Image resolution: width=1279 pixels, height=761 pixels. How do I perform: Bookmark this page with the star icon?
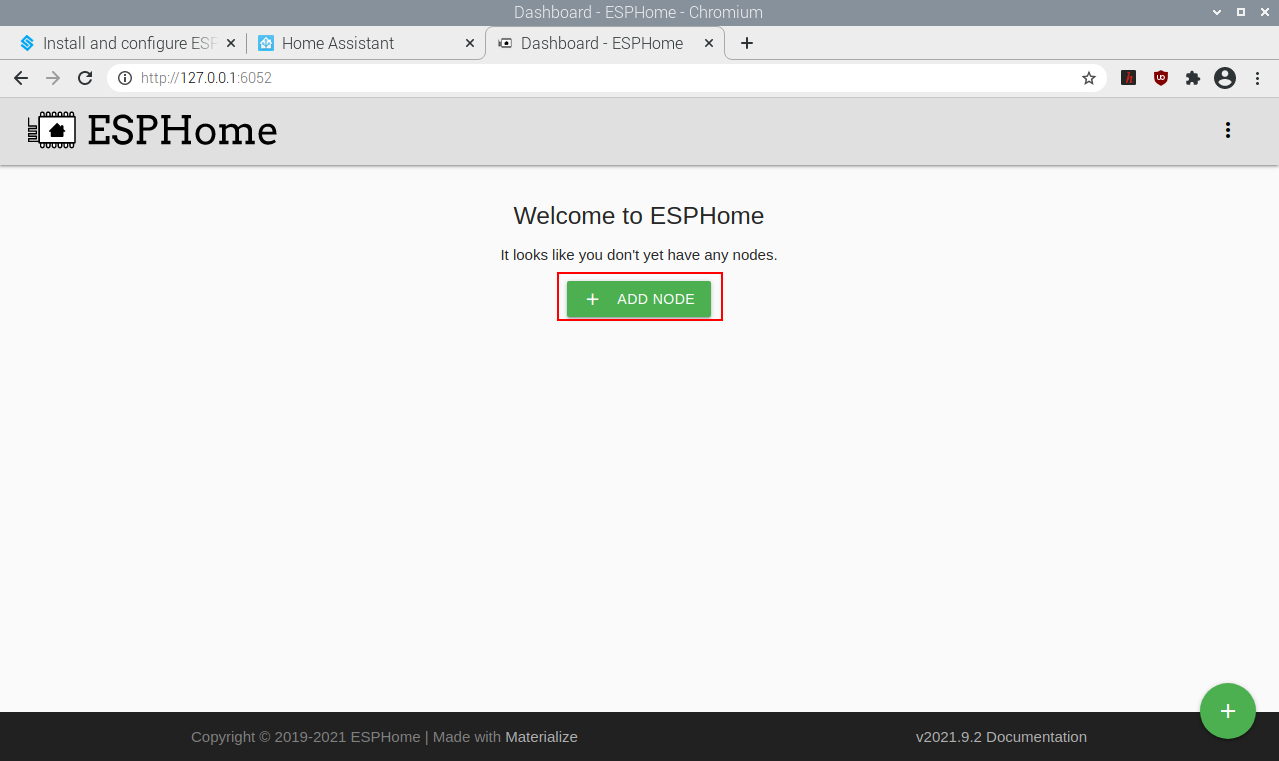(x=1089, y=78)
